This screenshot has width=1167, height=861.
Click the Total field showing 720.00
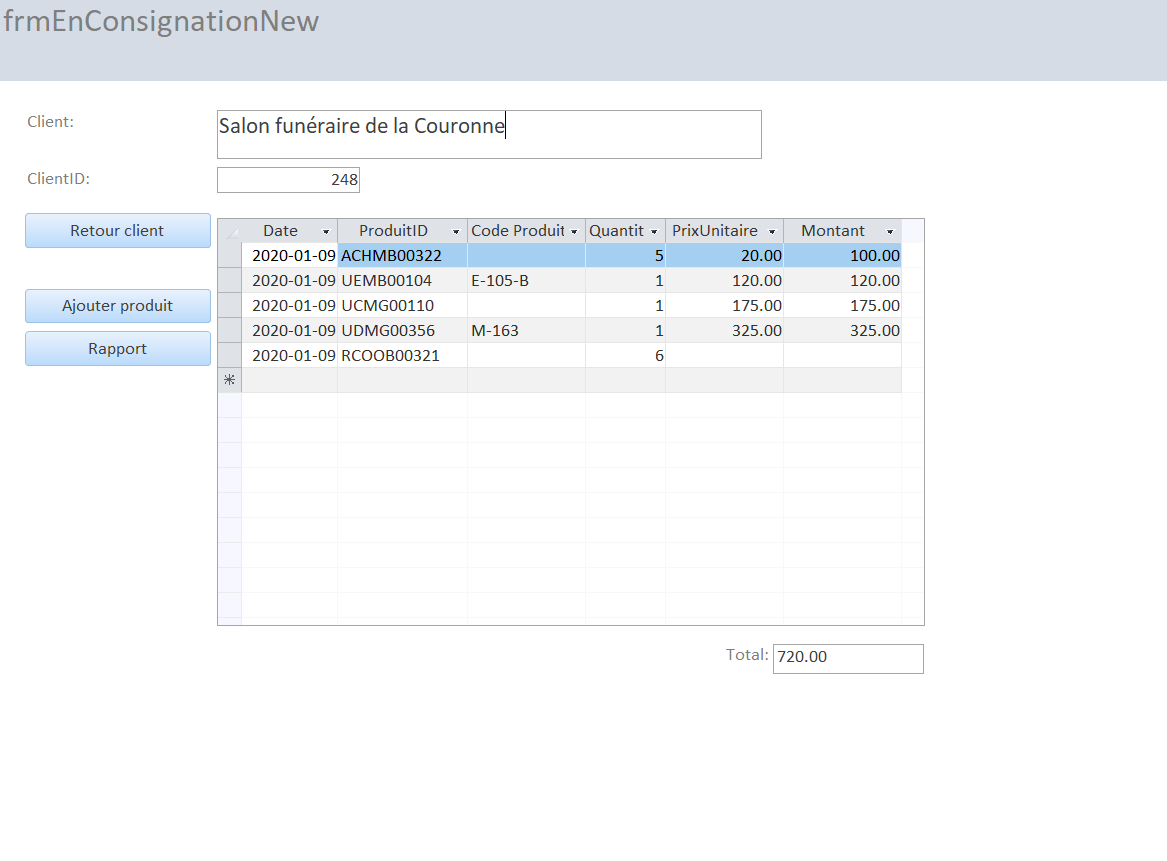click(847, 658)
